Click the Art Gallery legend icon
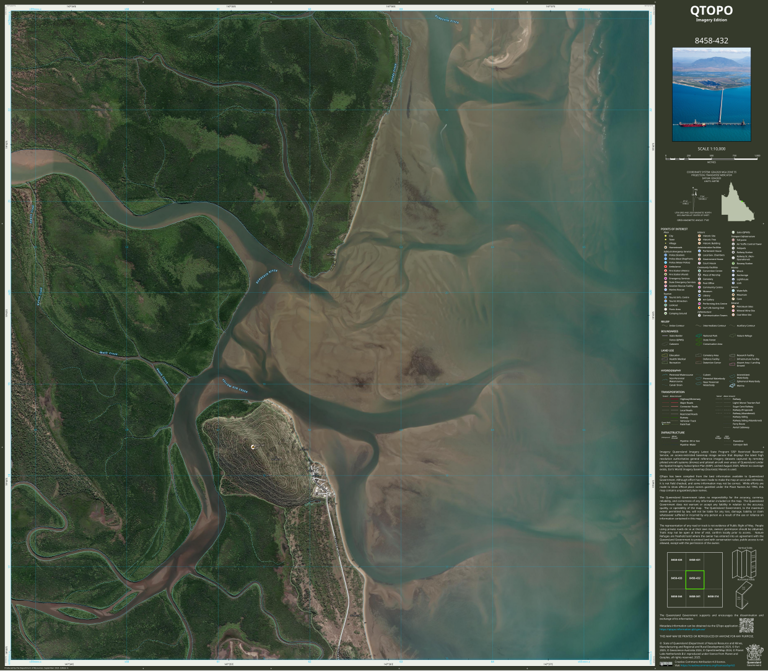This screenshot has height=671, width=768. (x=699, y=300)
